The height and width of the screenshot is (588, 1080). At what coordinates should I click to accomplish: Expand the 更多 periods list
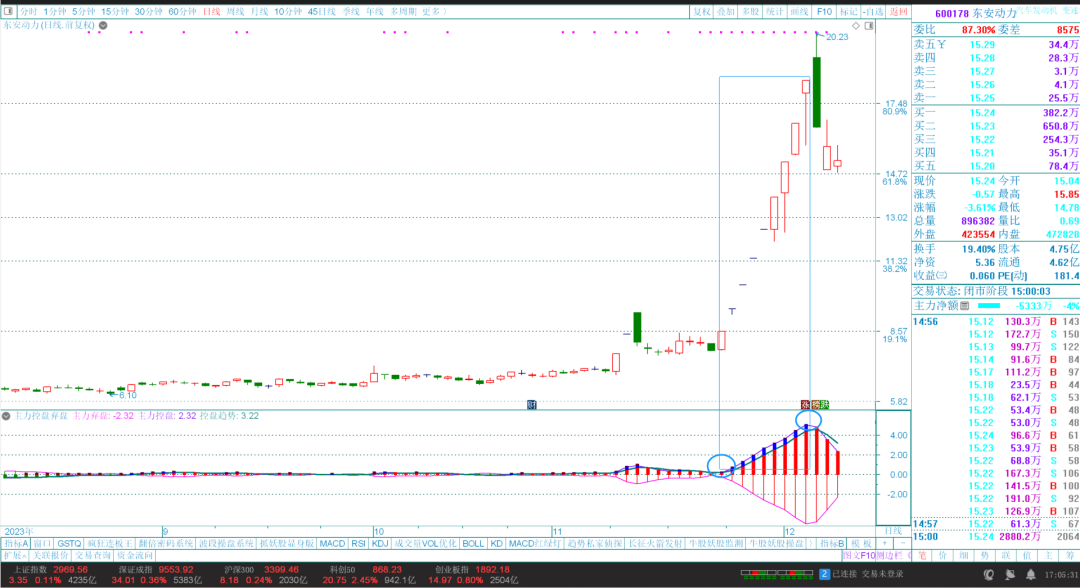tap(432, 11)
